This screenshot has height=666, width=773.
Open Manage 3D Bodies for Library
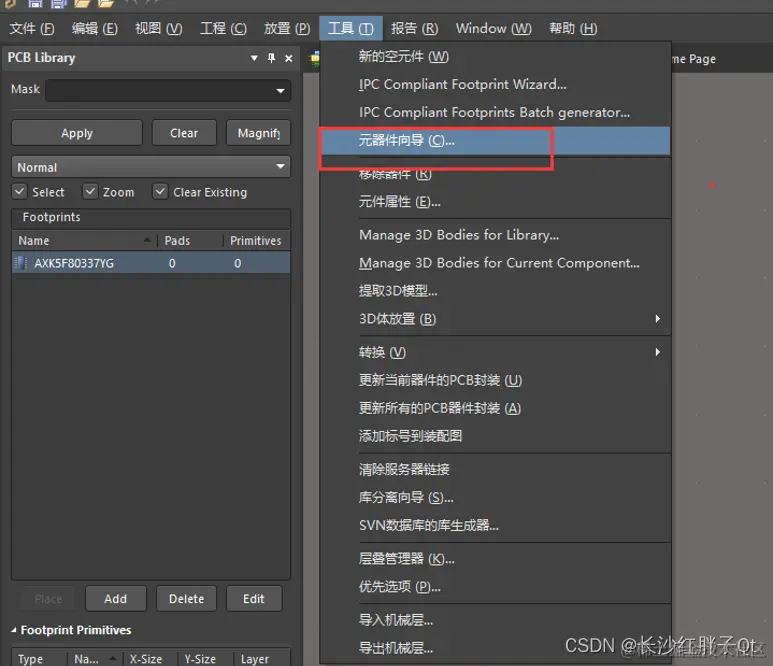tap(495, 235)
